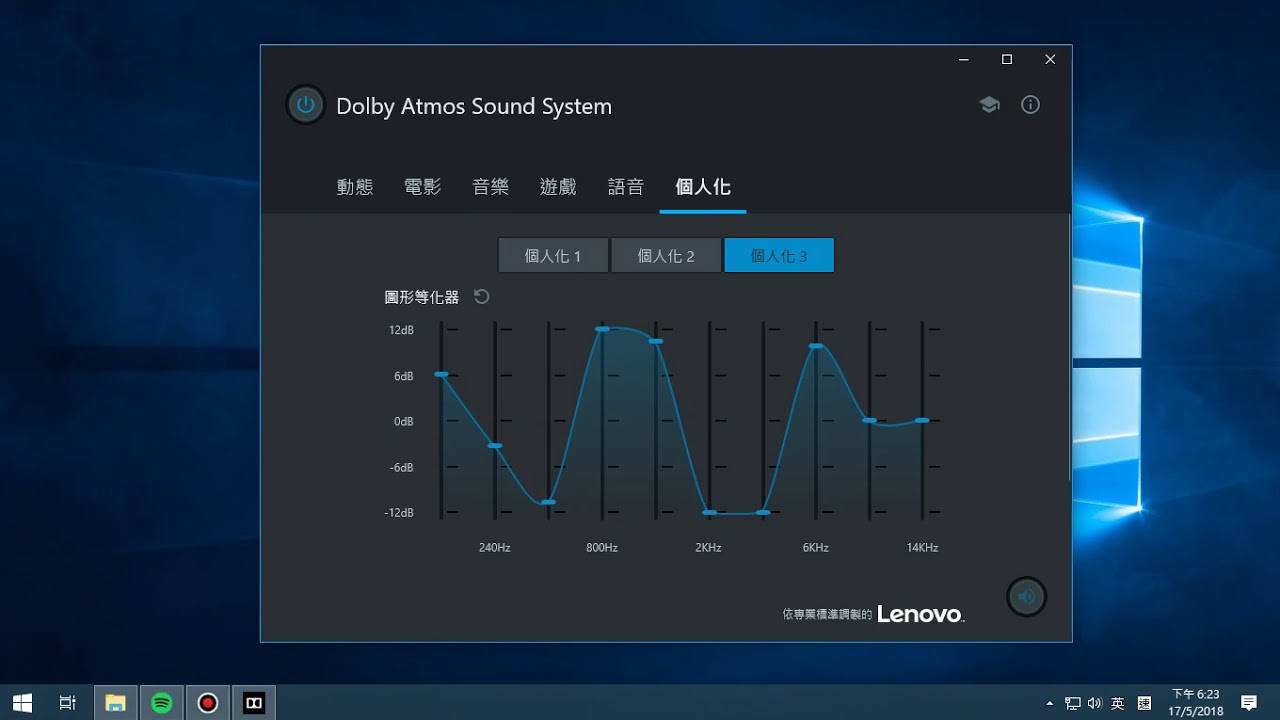Click the EQ handle between 2KHz and 6KHz
The image size is (1280, 720).
coord(763,512)
